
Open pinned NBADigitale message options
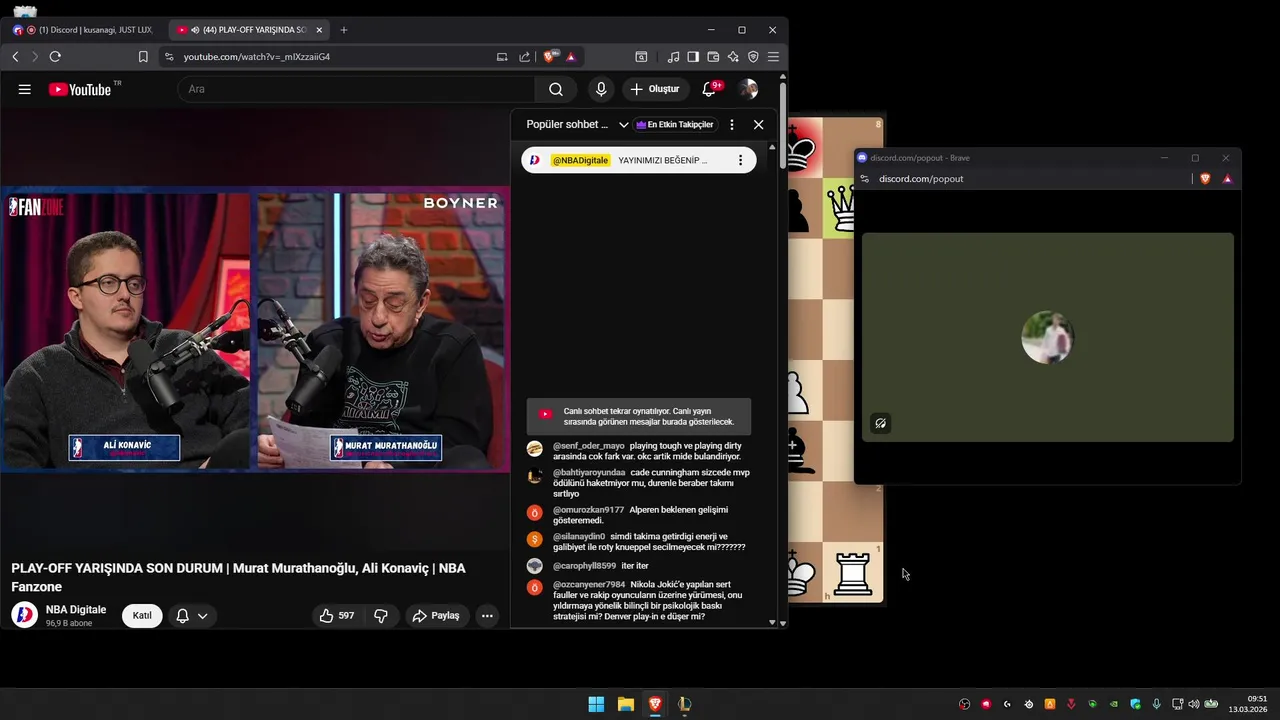(x=740, y=160)
